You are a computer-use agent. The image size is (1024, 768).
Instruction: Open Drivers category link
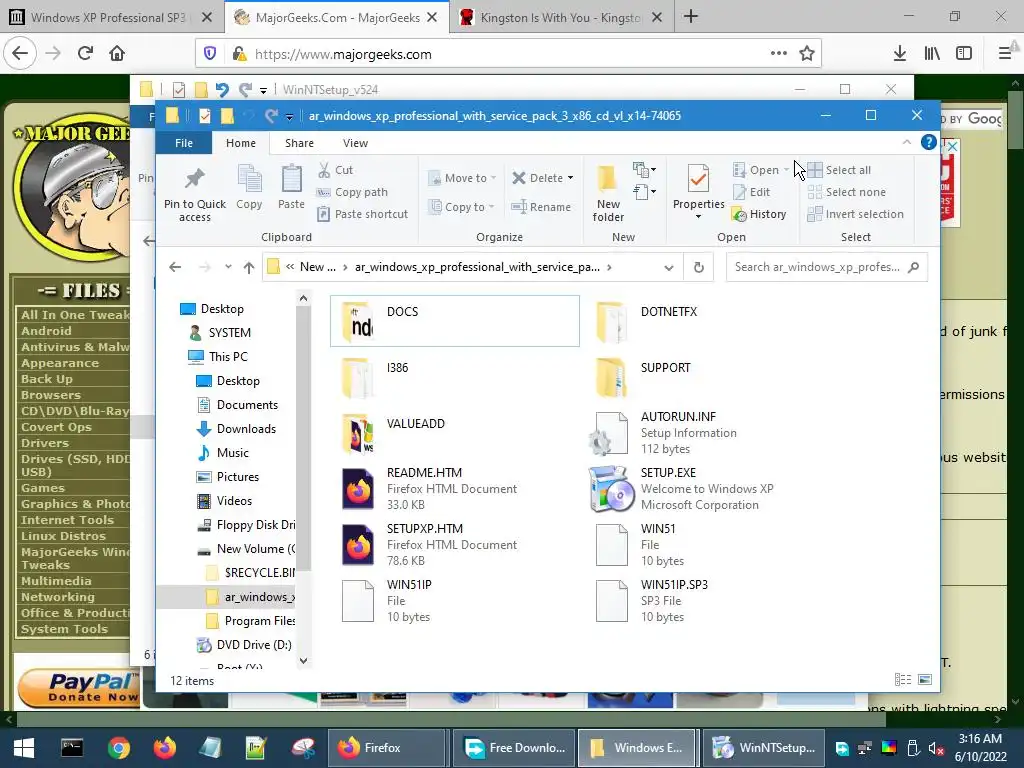[44, 443]
